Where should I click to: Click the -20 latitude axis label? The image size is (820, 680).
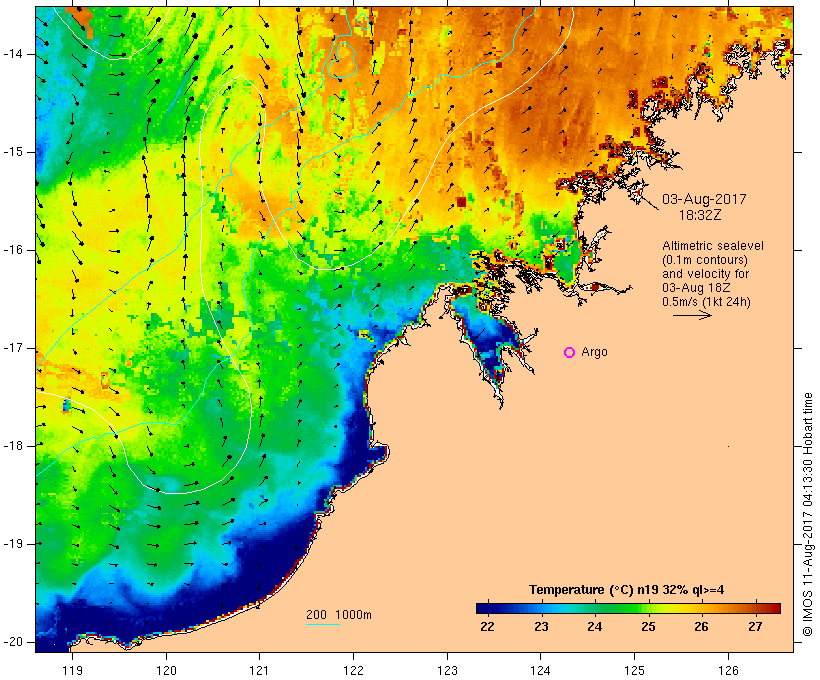coord(12,642)
